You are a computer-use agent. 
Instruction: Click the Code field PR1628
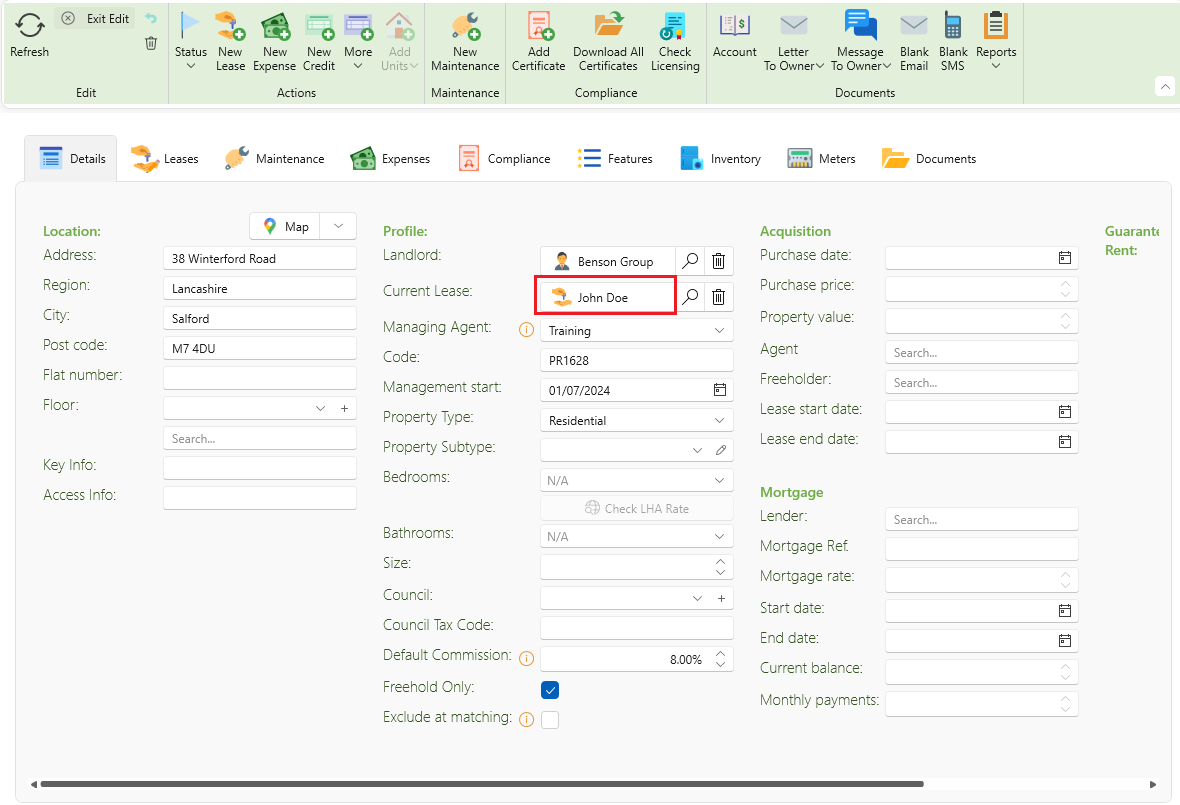tap(637, 360)
